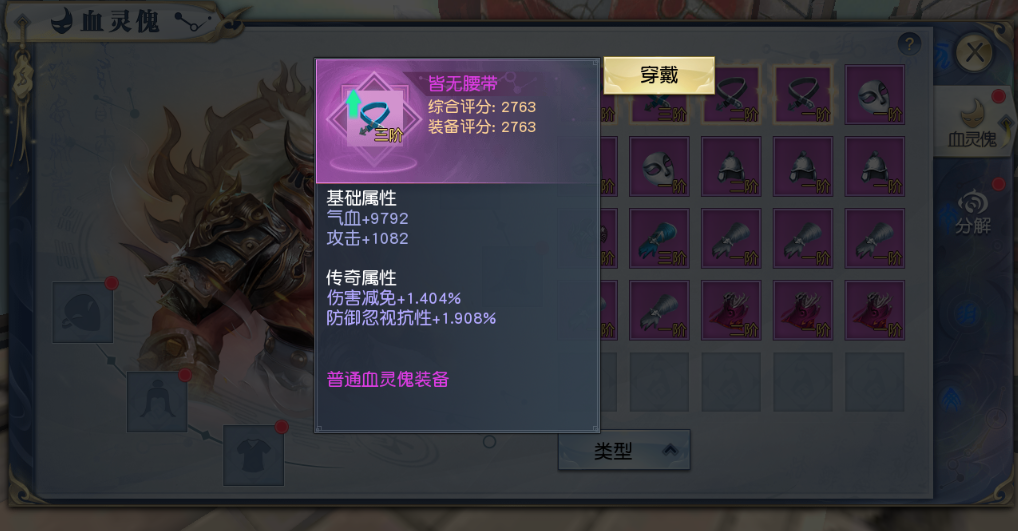1018x531 pixels.
Task: Select the 二阶 red cape item
Action: pos(731,310)
